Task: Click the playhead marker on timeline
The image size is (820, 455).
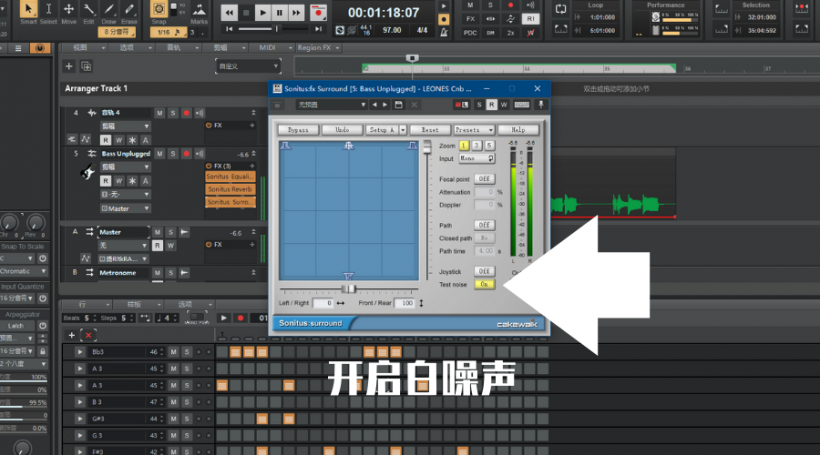Action: pos(412,58)
